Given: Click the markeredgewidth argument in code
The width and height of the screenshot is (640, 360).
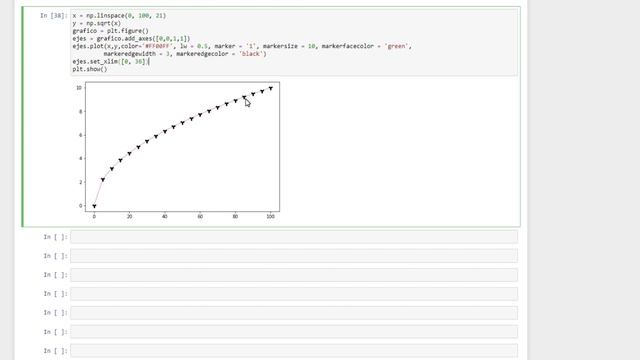Looking at the screenshot, I should tap(136, 54).
